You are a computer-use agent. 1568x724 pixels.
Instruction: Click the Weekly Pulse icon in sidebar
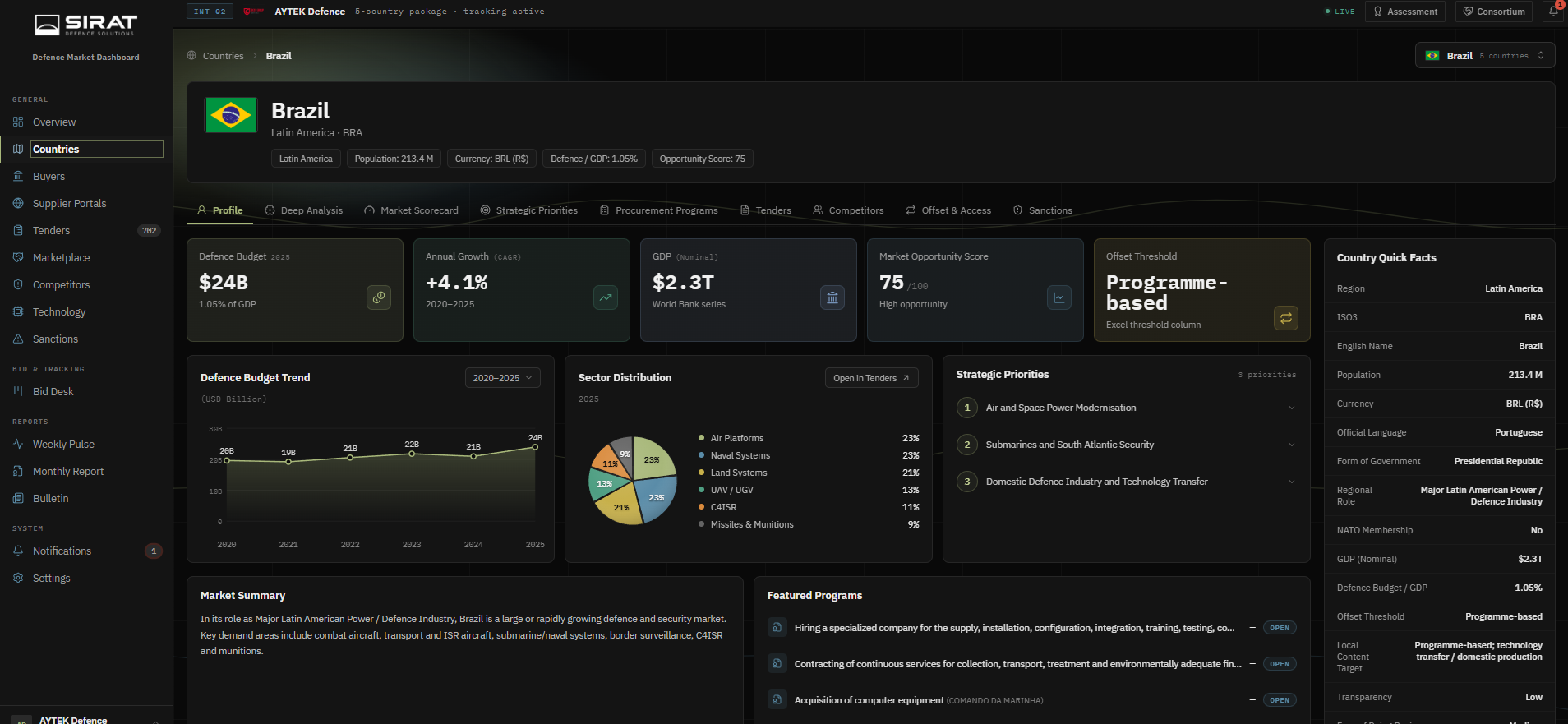coord(18,444)
